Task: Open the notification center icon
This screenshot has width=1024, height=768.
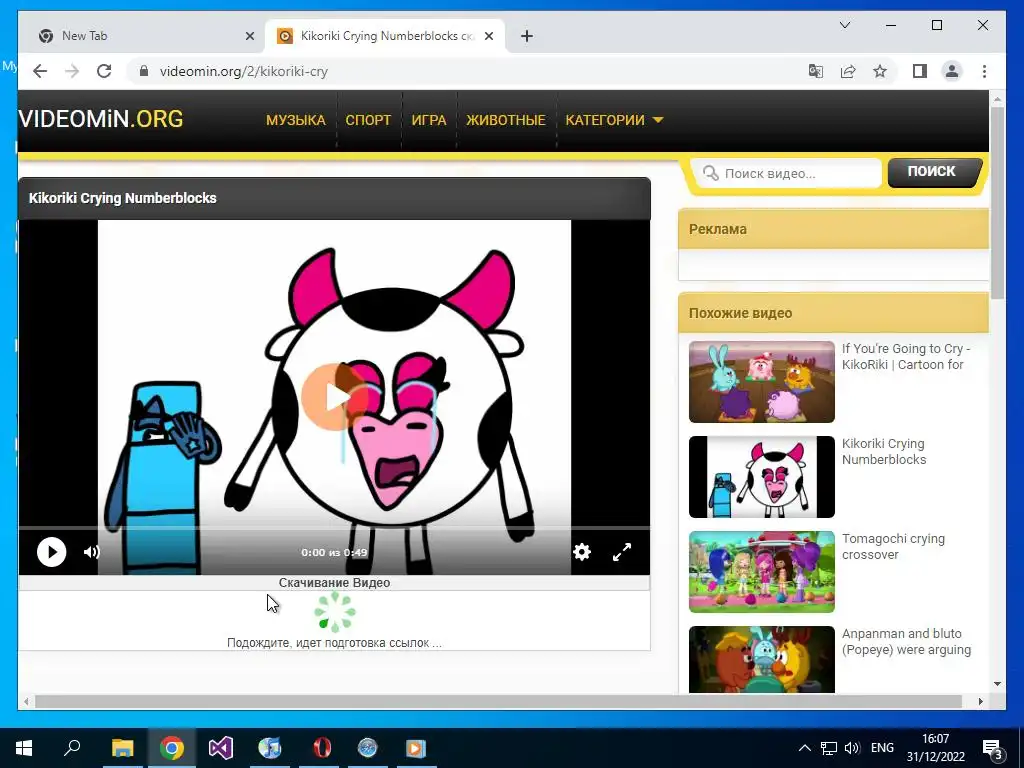Action: [x=993, y=750]
